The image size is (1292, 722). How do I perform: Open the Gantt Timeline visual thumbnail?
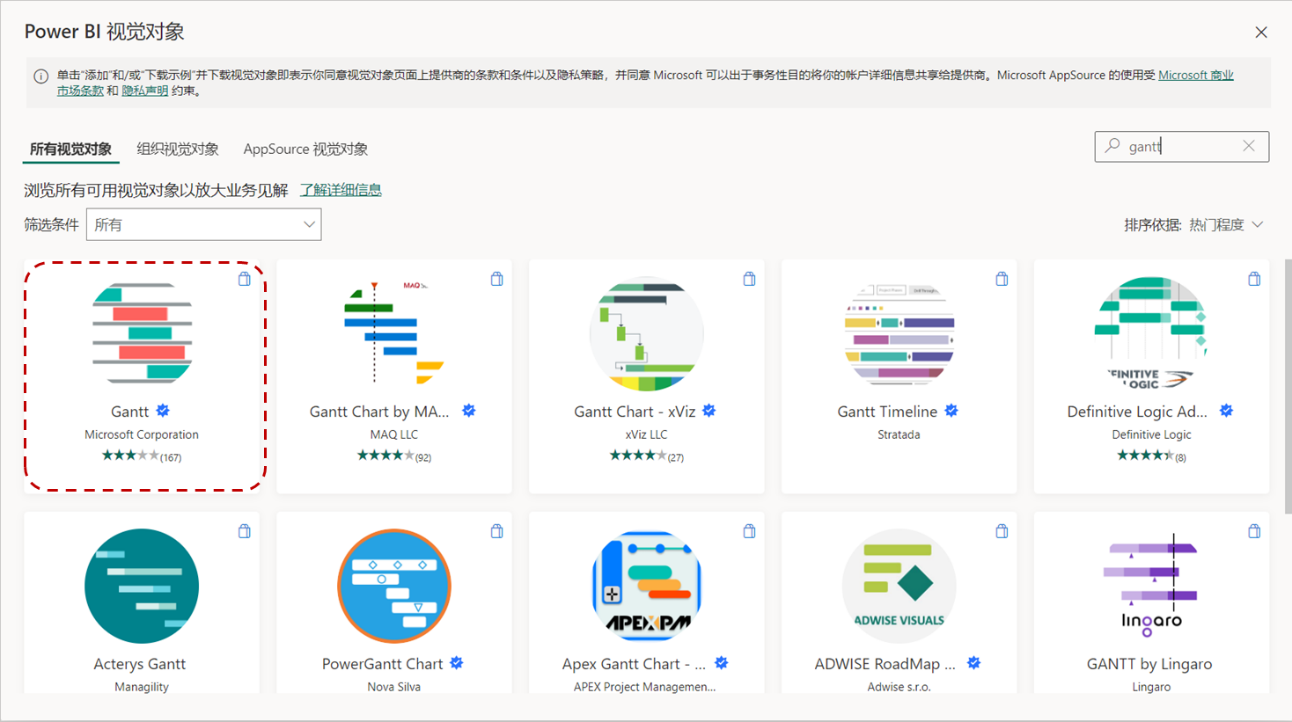pos(899,334)
